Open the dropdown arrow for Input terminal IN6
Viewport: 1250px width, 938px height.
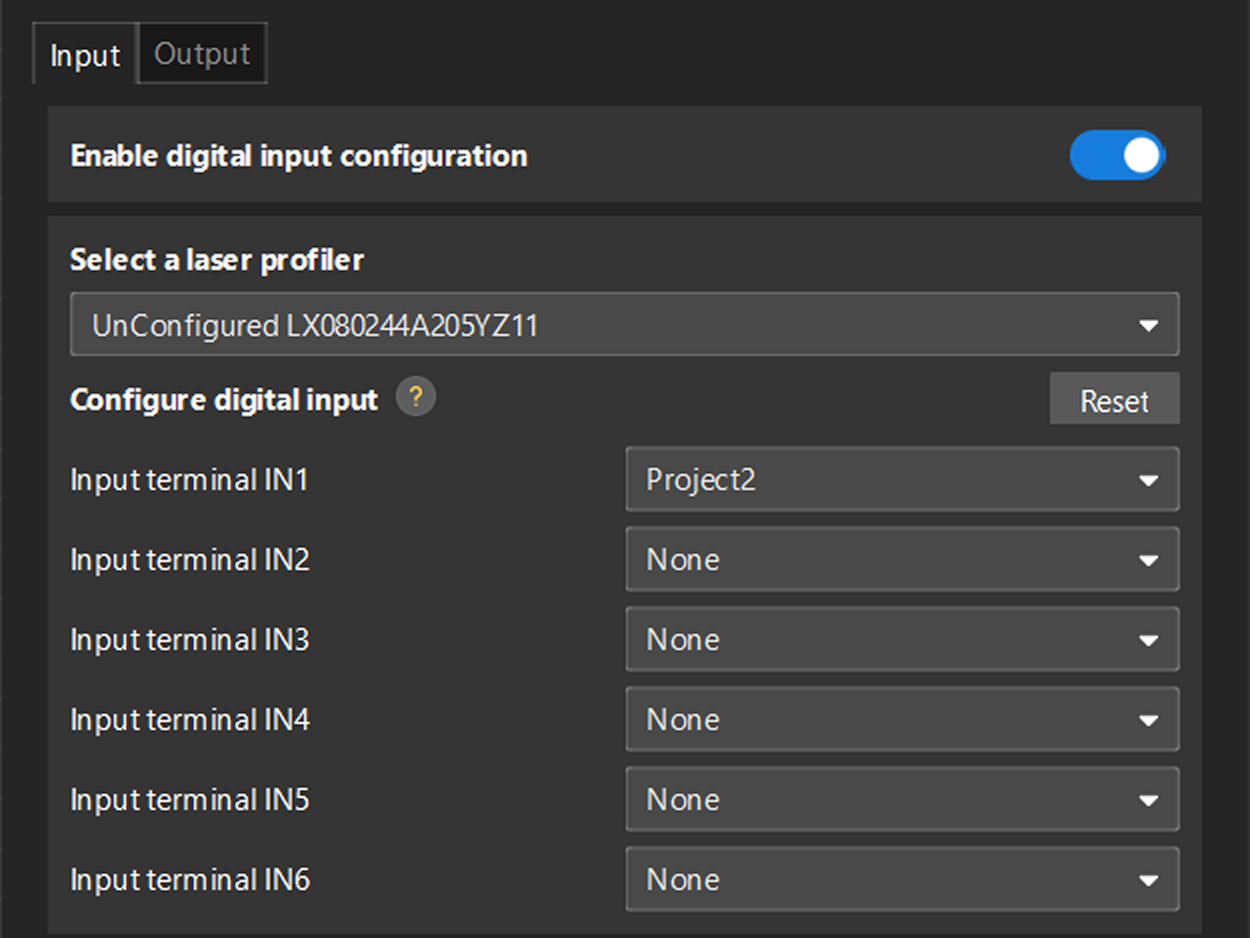(1149, 879)
